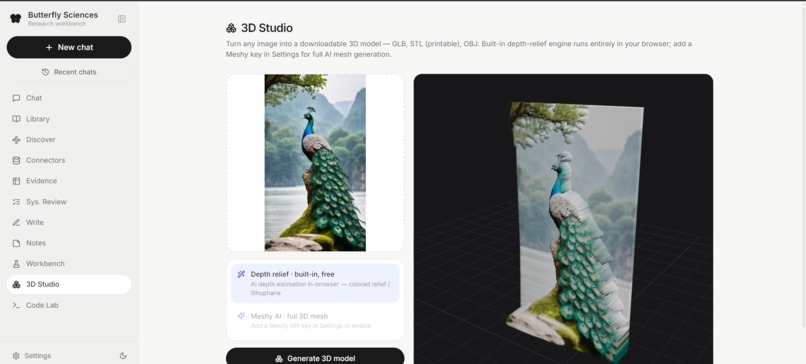Open Workbench
The height and width of the screenshot is (364, 806).
69,264
